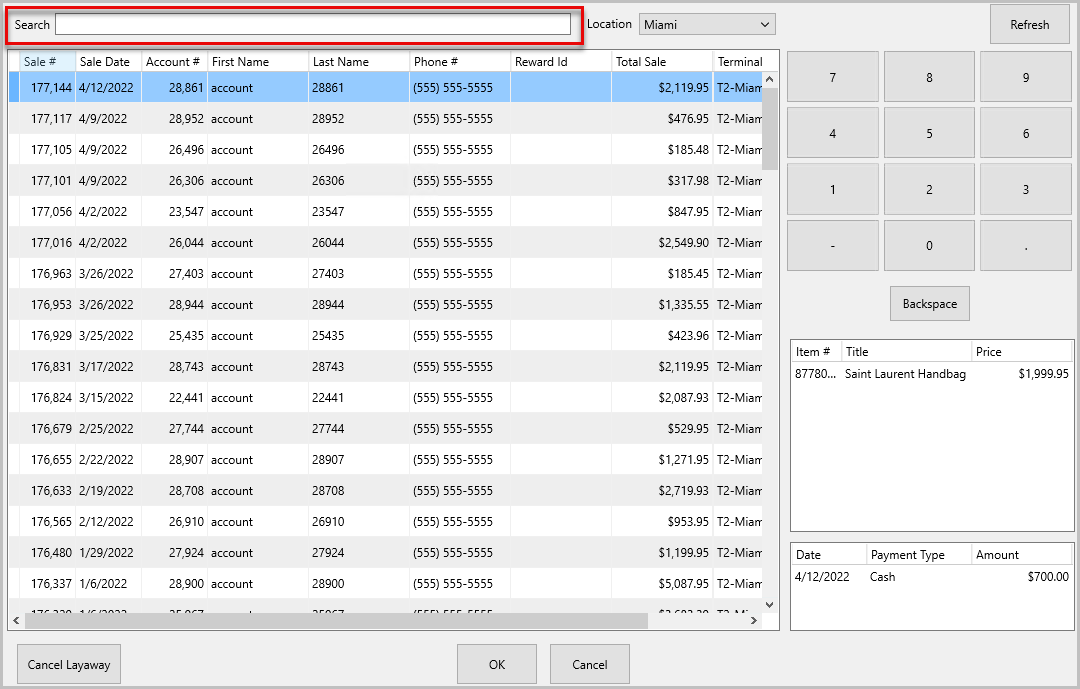This screenshot has height=689, width=1080.
Task: Tap keypad digit 9
Action: [1026, 77]
